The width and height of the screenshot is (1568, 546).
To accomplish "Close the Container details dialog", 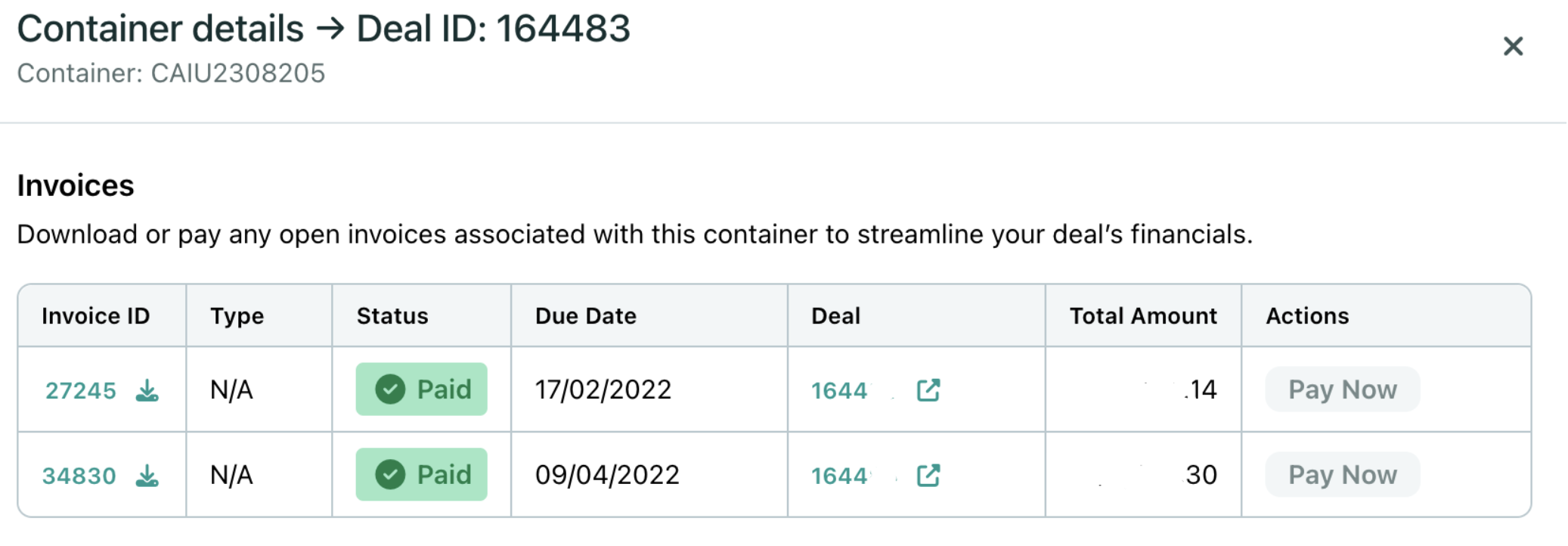I will [1512, 47].
